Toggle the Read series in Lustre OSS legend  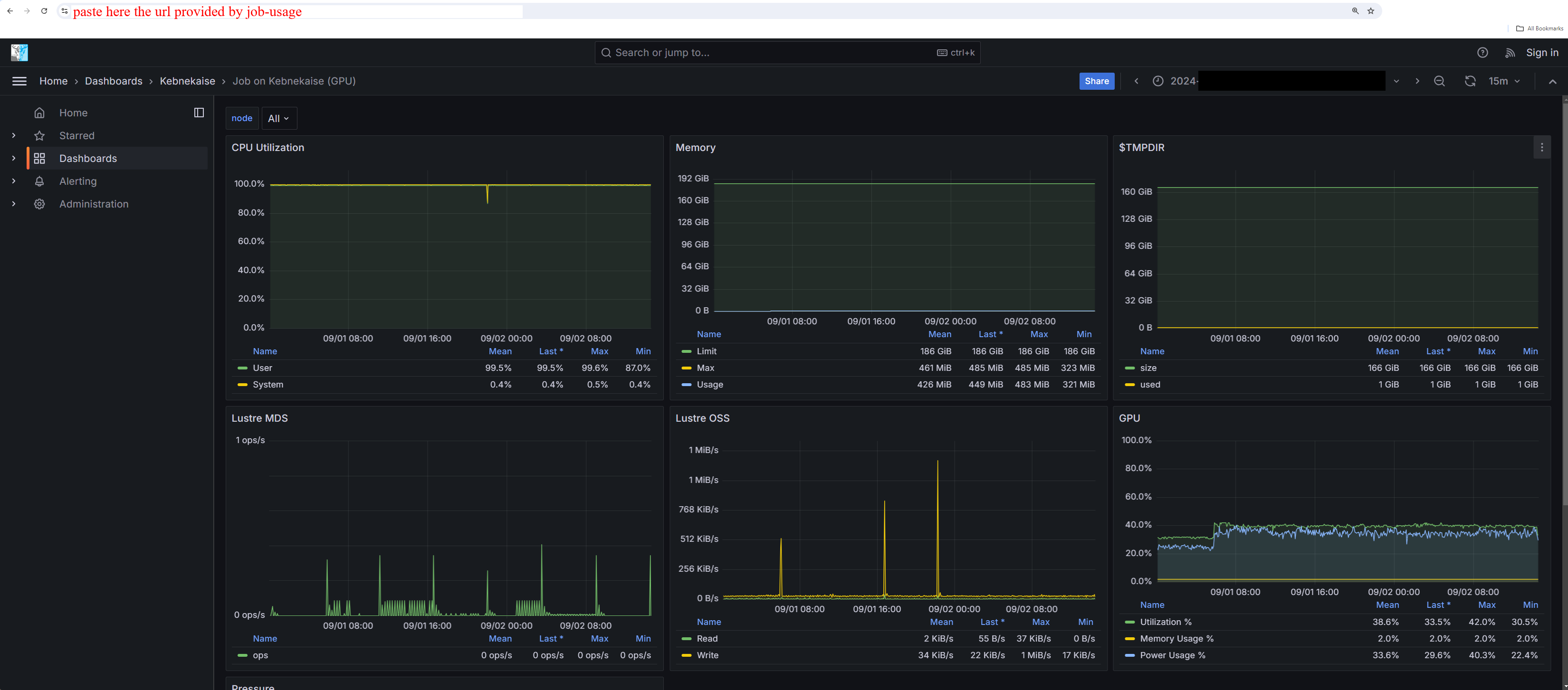point(707,638)
